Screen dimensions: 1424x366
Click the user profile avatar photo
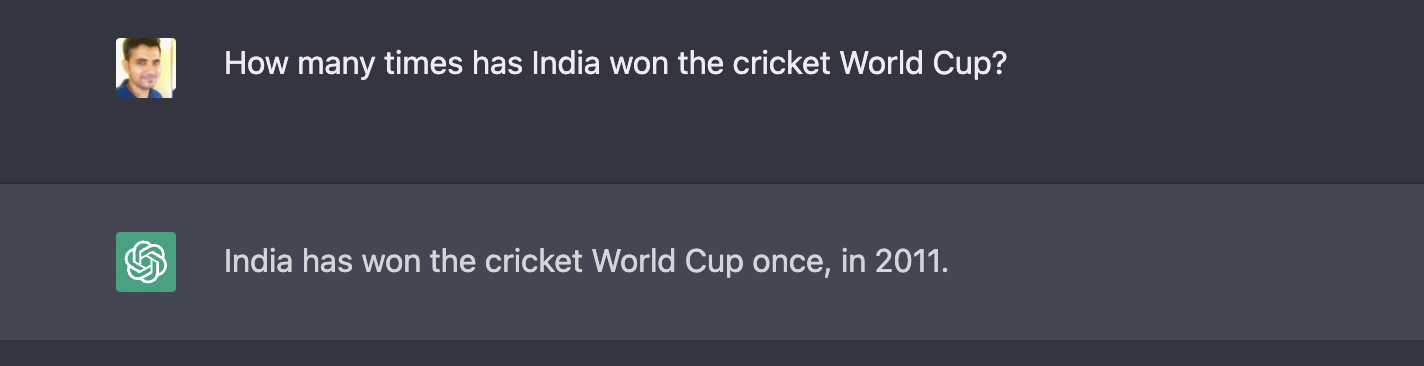pyautogui.click(x=146, y=68)
